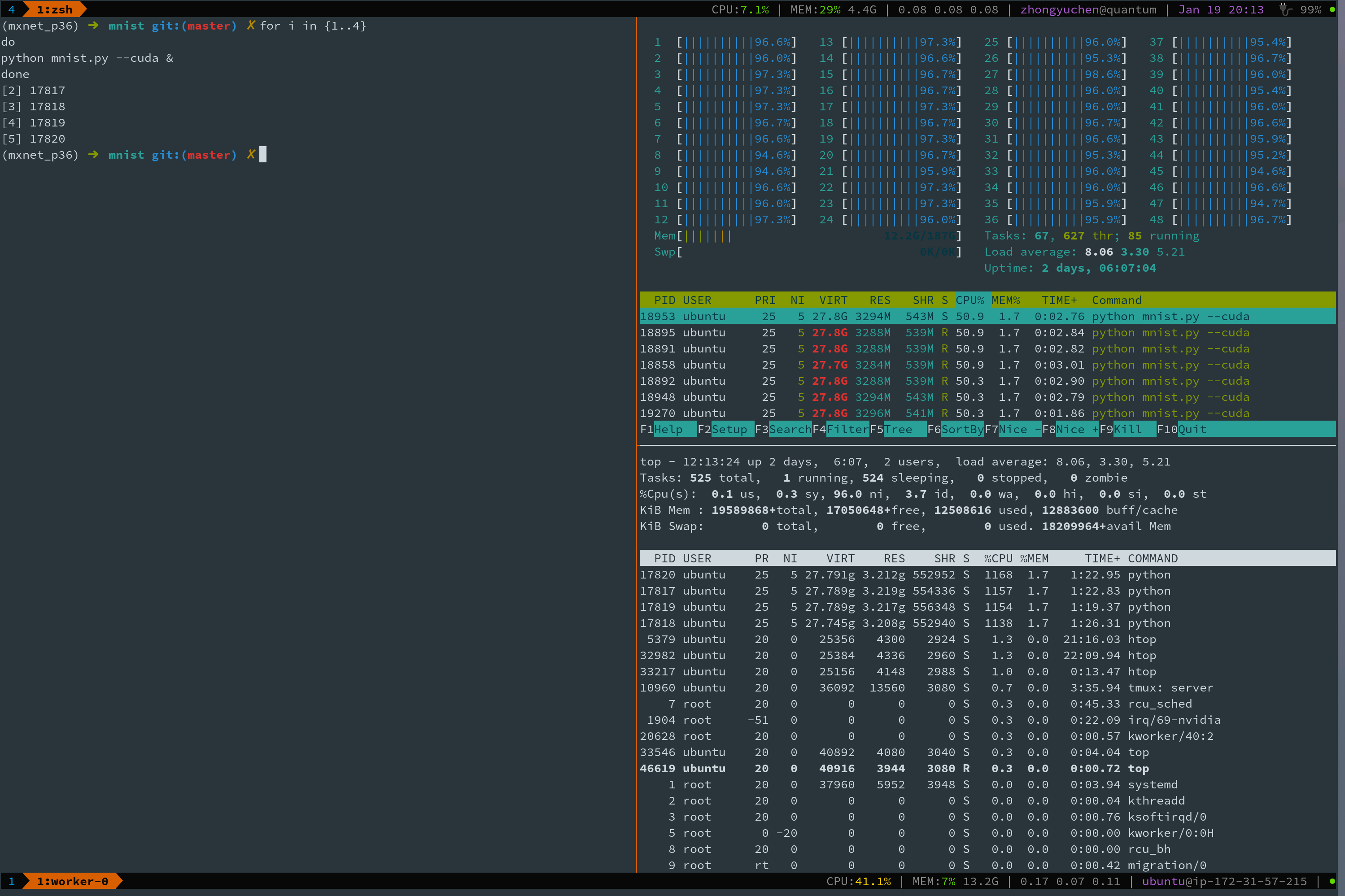
Task: Select the tmux window tab 1:zsh
Action: [x=54, y=9]
